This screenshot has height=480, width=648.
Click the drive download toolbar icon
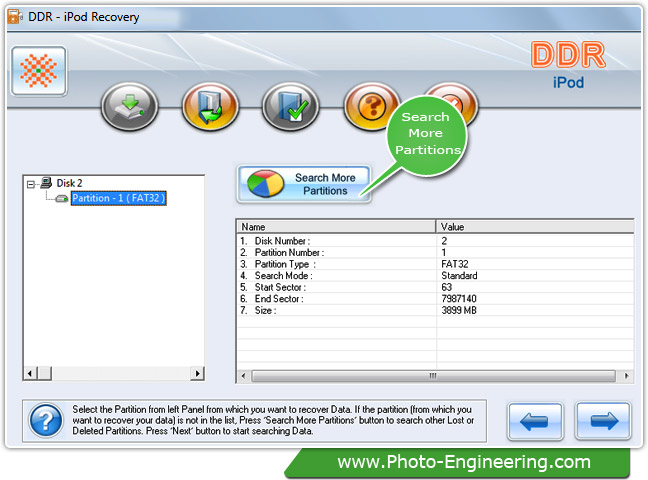[130, 106]
